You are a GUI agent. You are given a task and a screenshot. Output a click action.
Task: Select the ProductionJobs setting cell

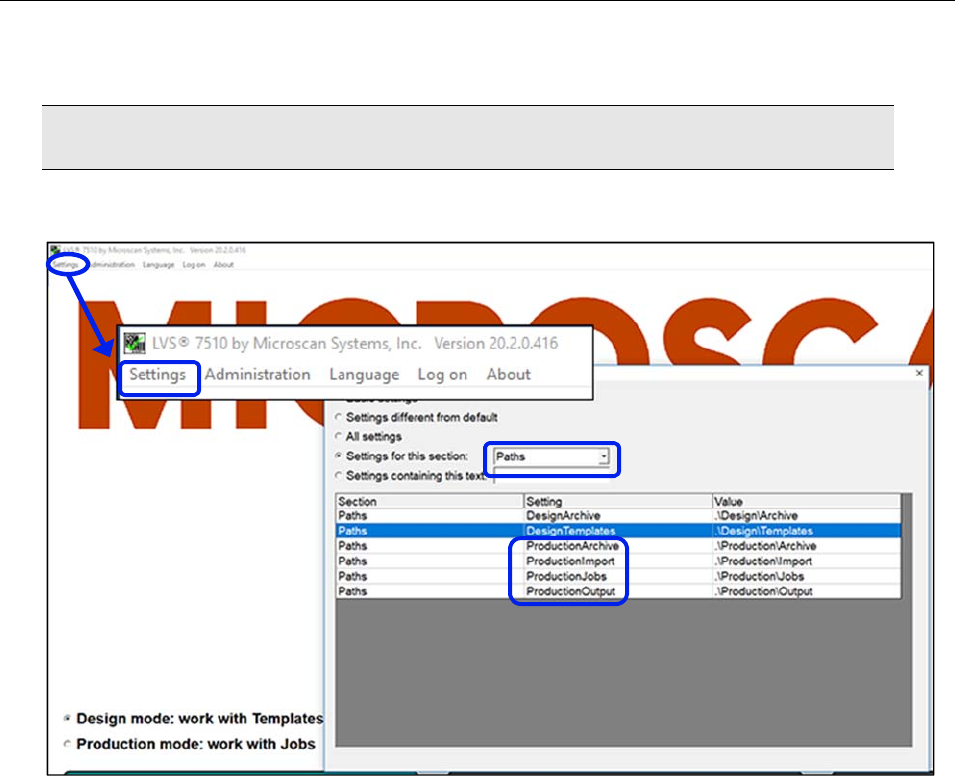(618, 576)
